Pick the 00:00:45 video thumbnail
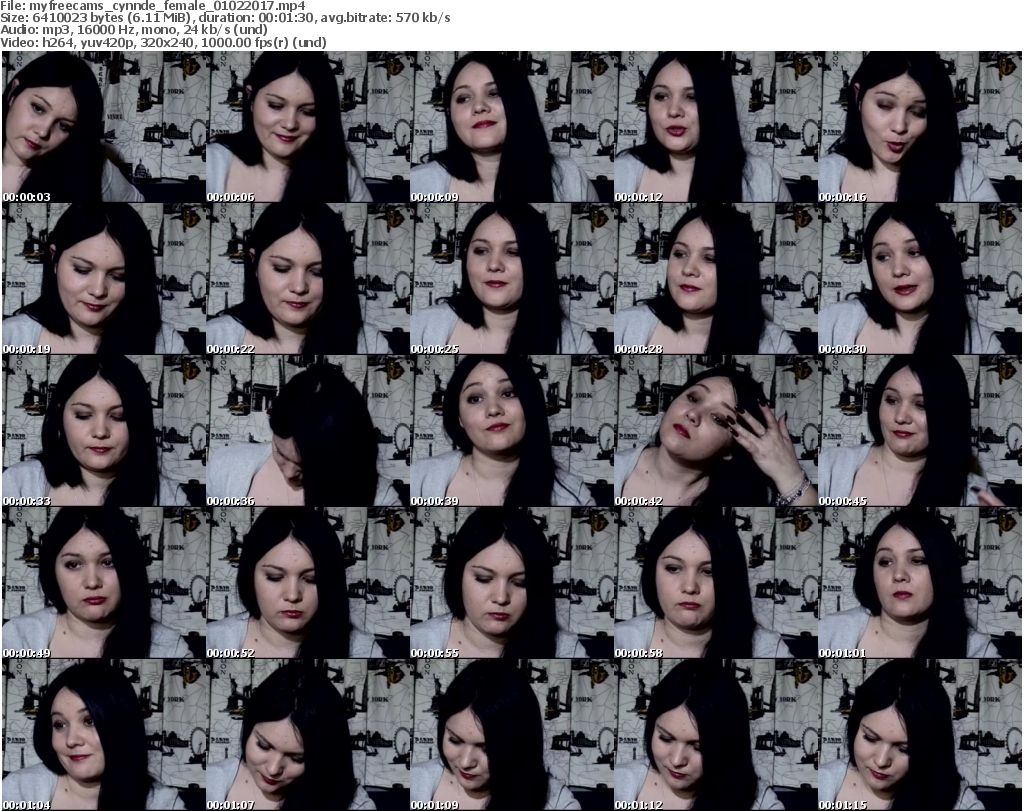Viewport: 1024px width, 811px height. pos(920,431)
